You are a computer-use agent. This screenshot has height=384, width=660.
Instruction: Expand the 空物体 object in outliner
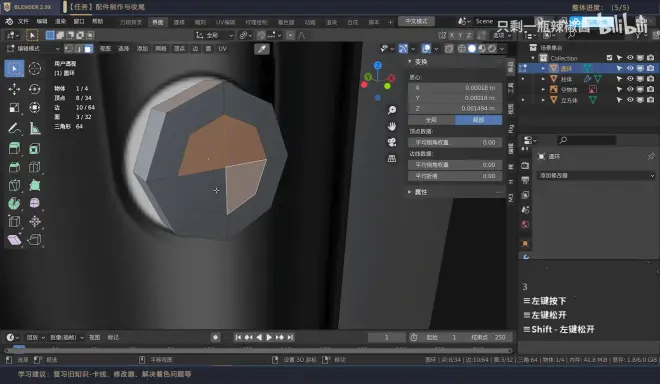tap(543, 89)
